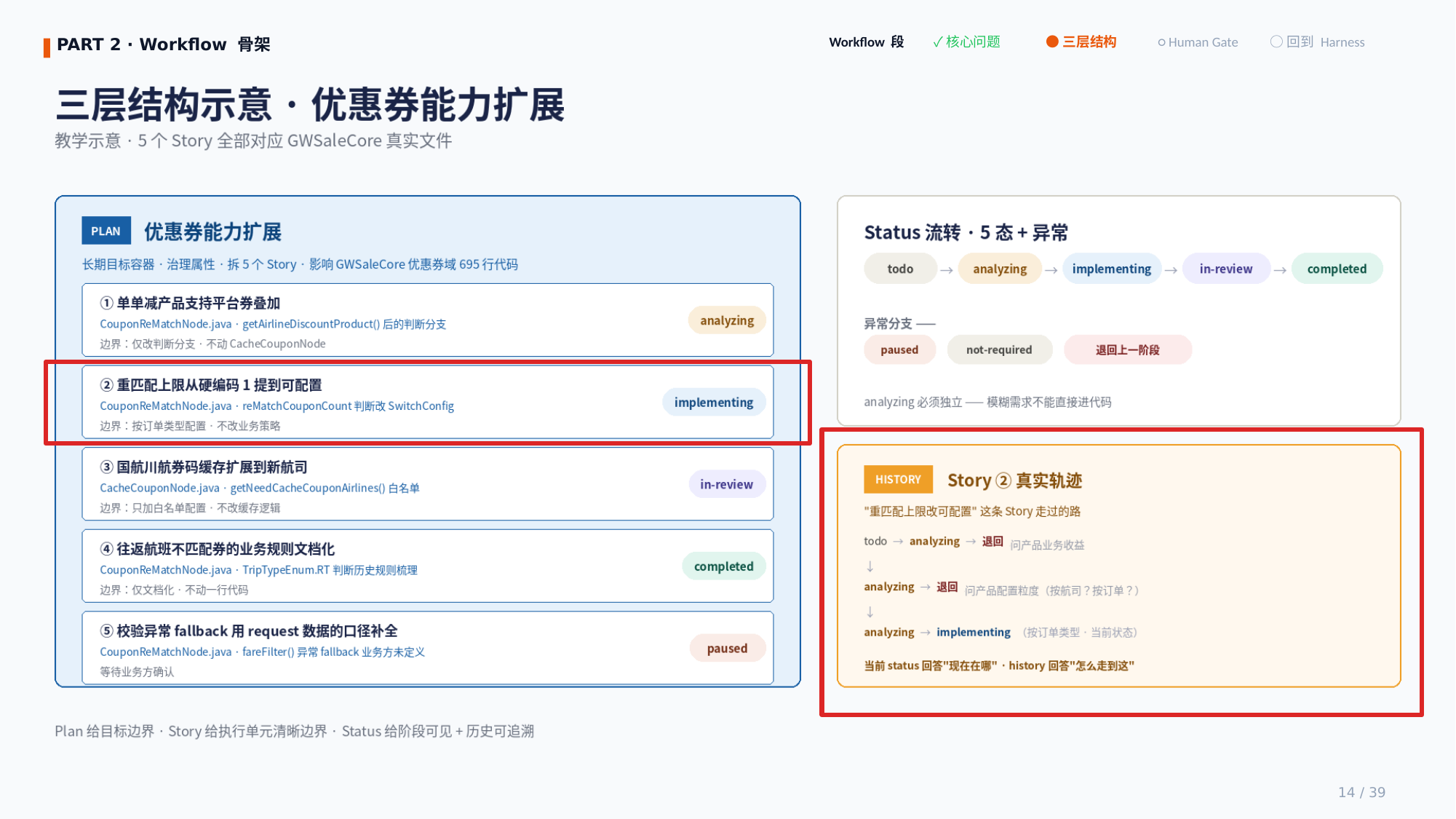Click the in-review tag on story ③
The image size is (1456, 819).
click(x=726, y=484)
